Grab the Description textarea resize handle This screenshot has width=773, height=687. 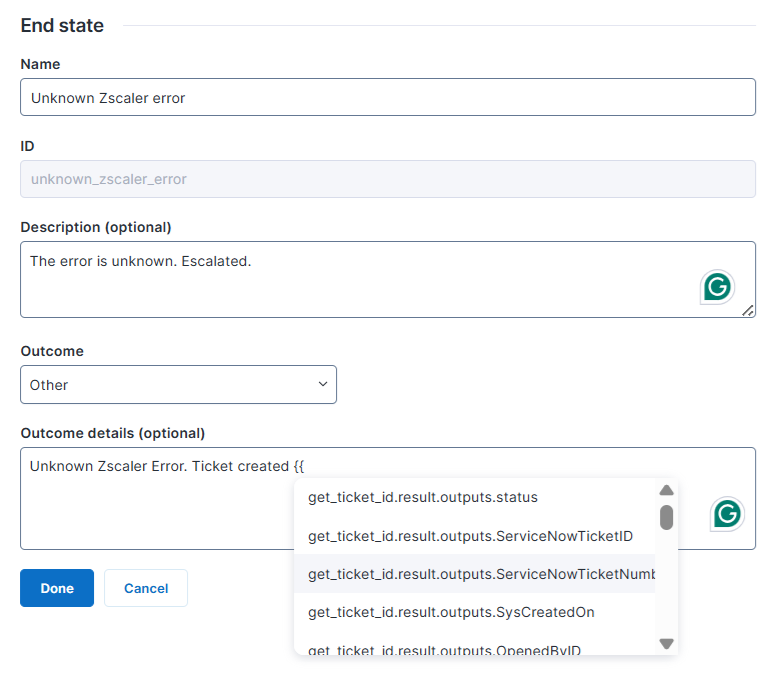click(x=748, y=311)
